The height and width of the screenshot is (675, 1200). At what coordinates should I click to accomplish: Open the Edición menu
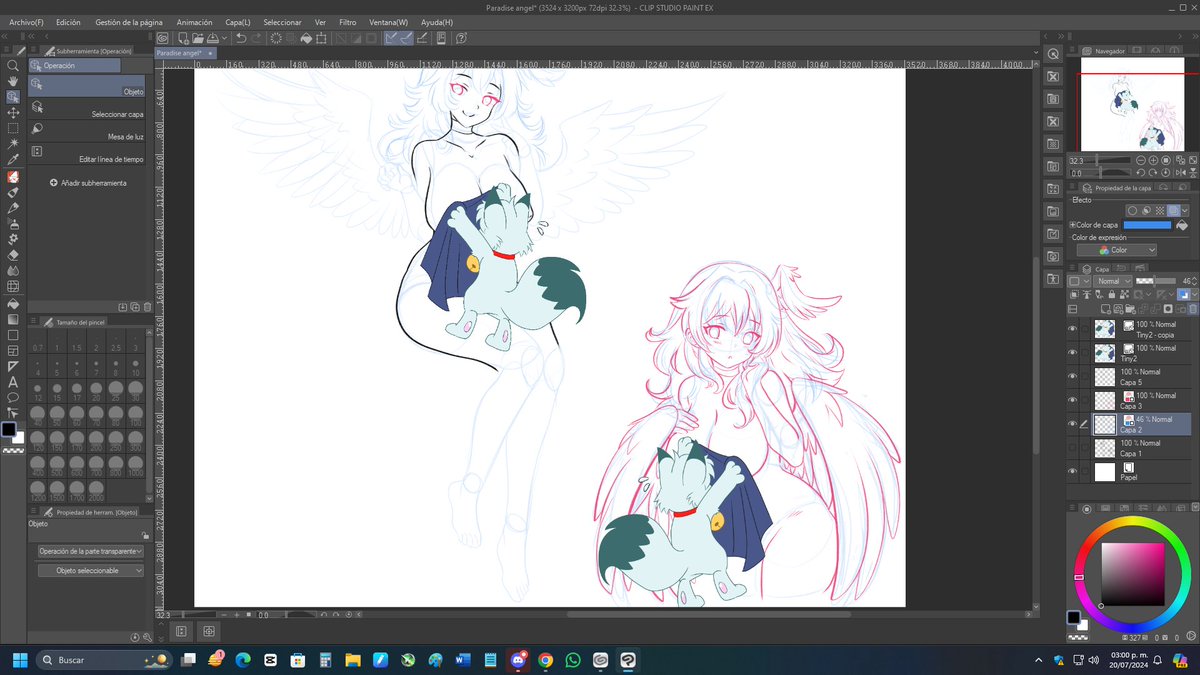pyautogui.click(x=68, y=22)
